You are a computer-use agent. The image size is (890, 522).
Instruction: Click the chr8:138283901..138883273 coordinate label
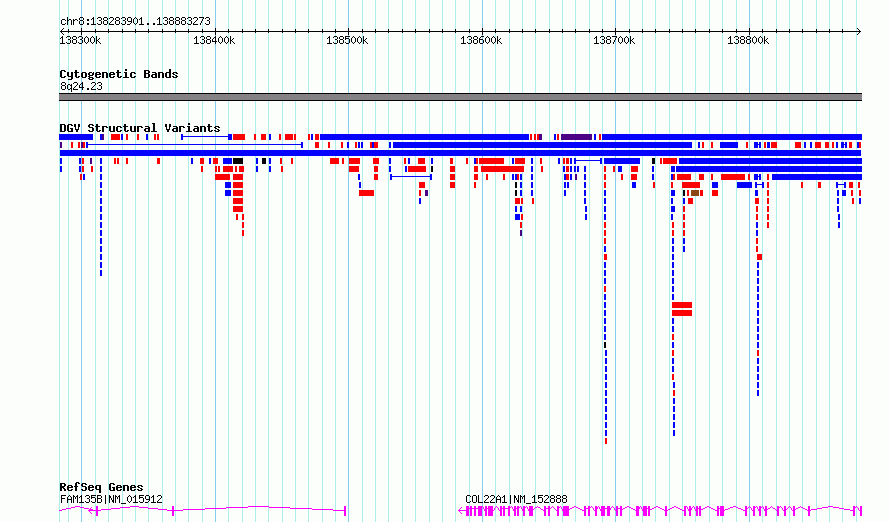tap(135, 21)
